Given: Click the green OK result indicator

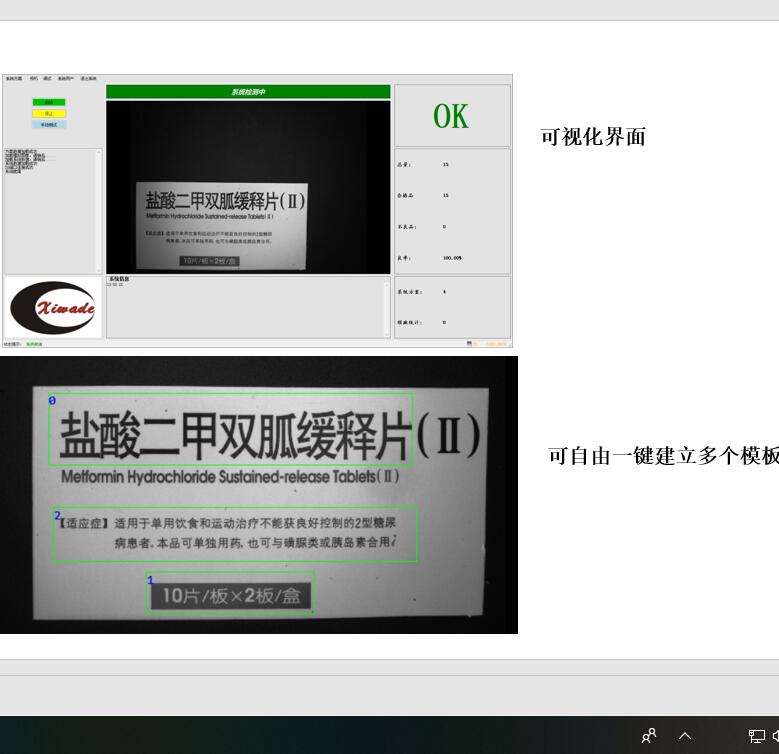Looking at the screenshot, I should click(x=451, y=117).
